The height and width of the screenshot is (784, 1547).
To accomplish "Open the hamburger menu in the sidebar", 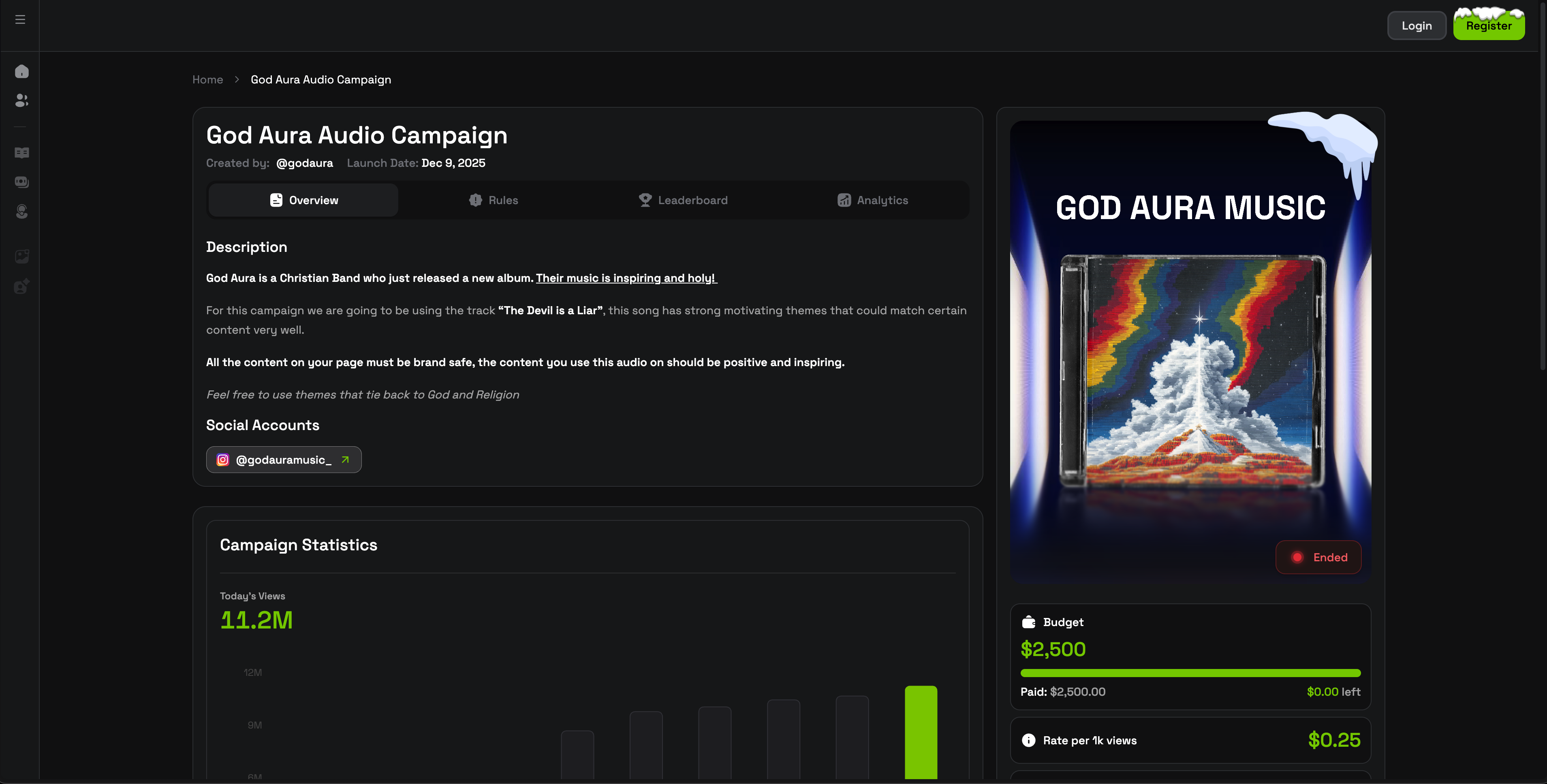I will pyautogui.click(x=20, y=20).
